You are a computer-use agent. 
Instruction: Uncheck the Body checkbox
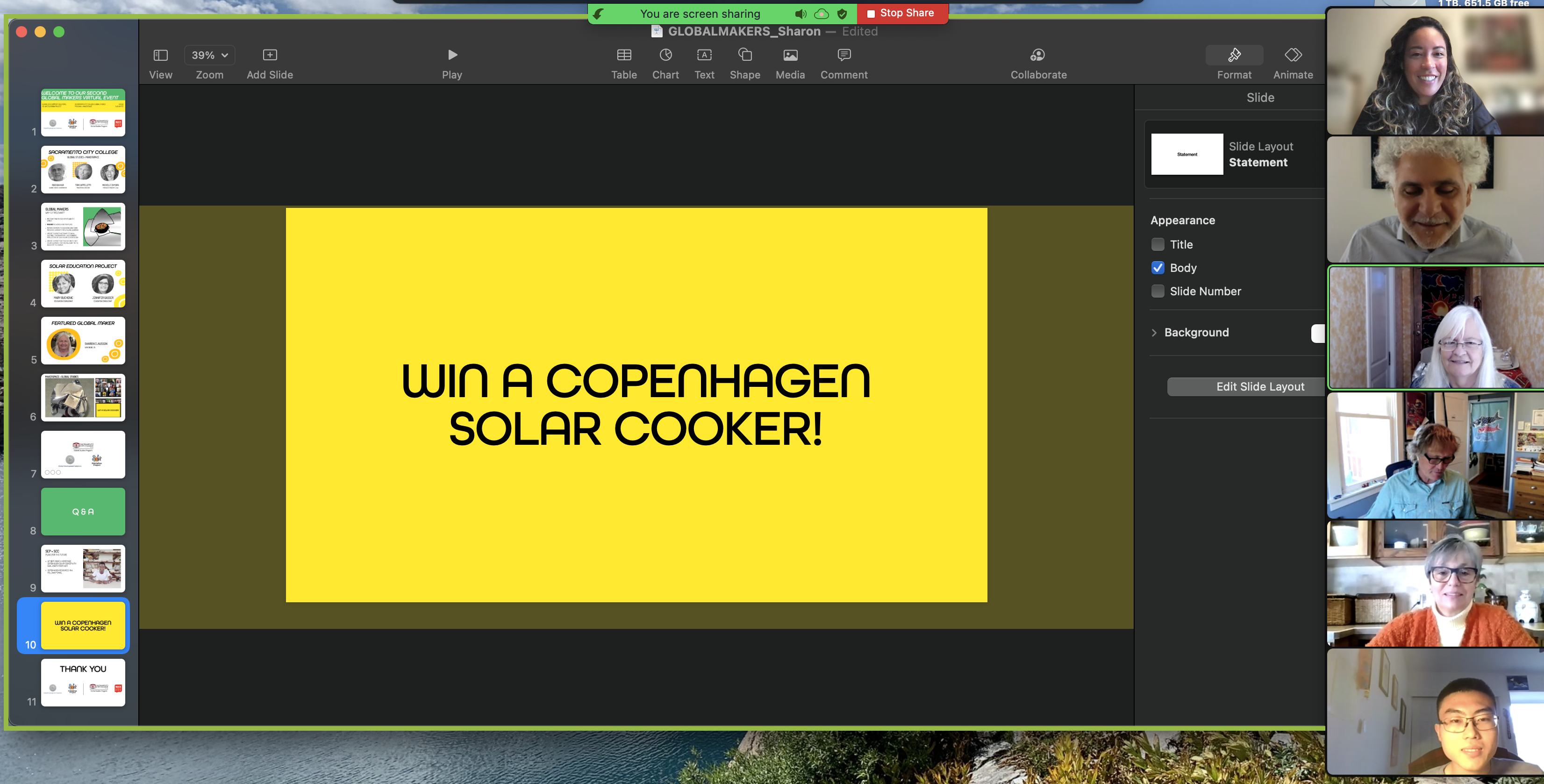[1158, 268]
